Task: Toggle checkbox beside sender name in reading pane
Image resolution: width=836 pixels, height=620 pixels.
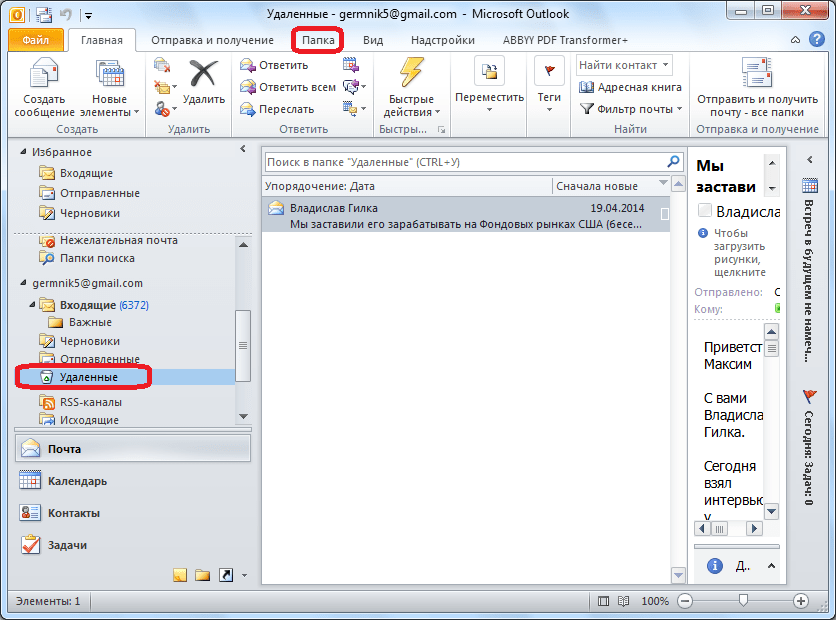Action: pos(705,210)
